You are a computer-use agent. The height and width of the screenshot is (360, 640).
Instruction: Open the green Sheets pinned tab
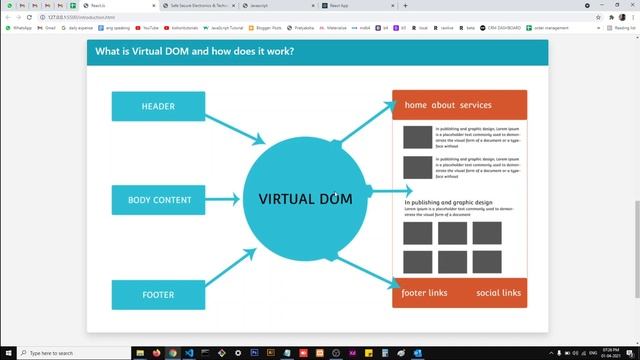pyautogui.click(x=73, y=6)
